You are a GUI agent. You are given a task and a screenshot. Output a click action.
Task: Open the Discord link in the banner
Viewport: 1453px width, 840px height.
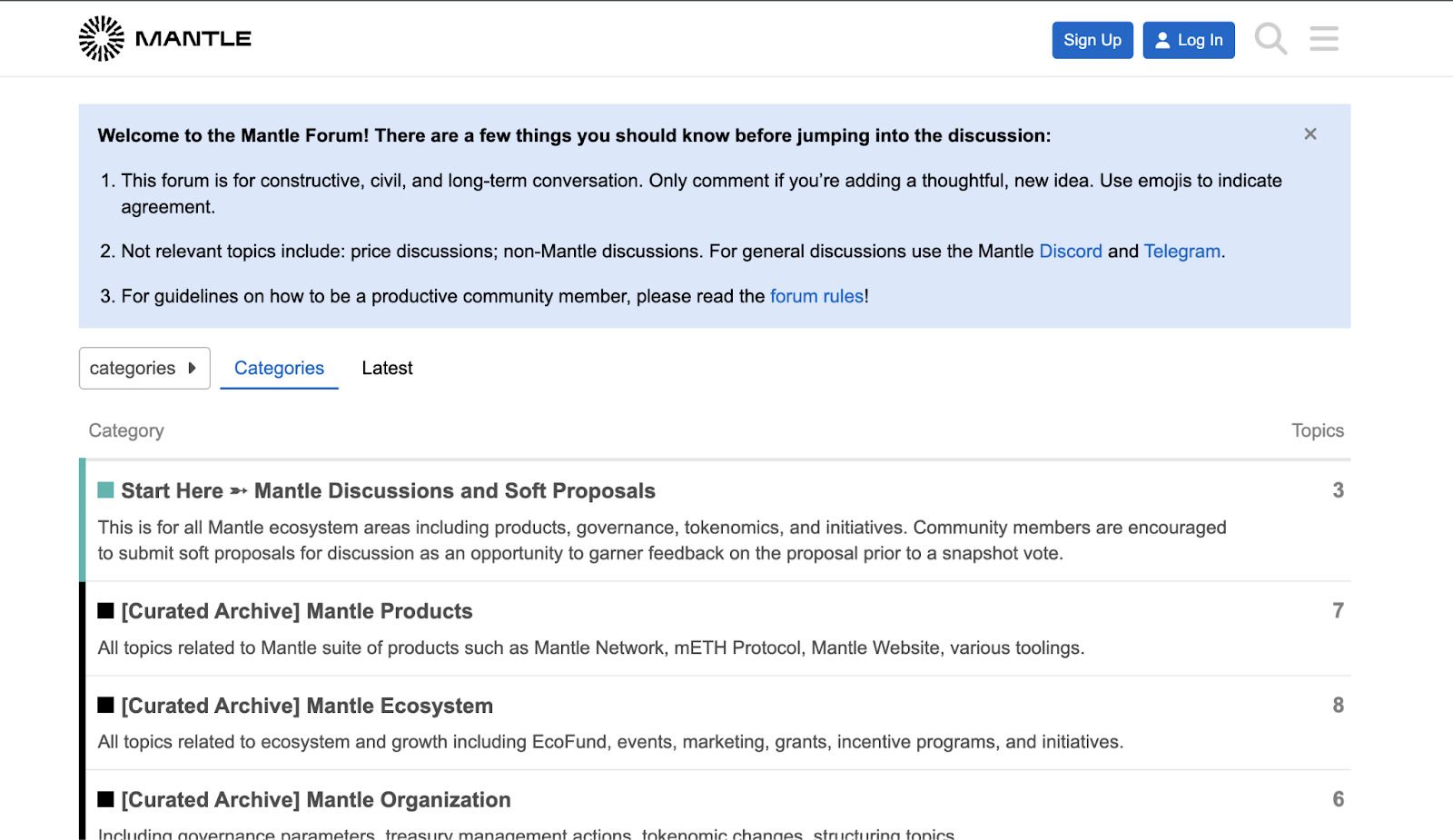pos(1070,252)
